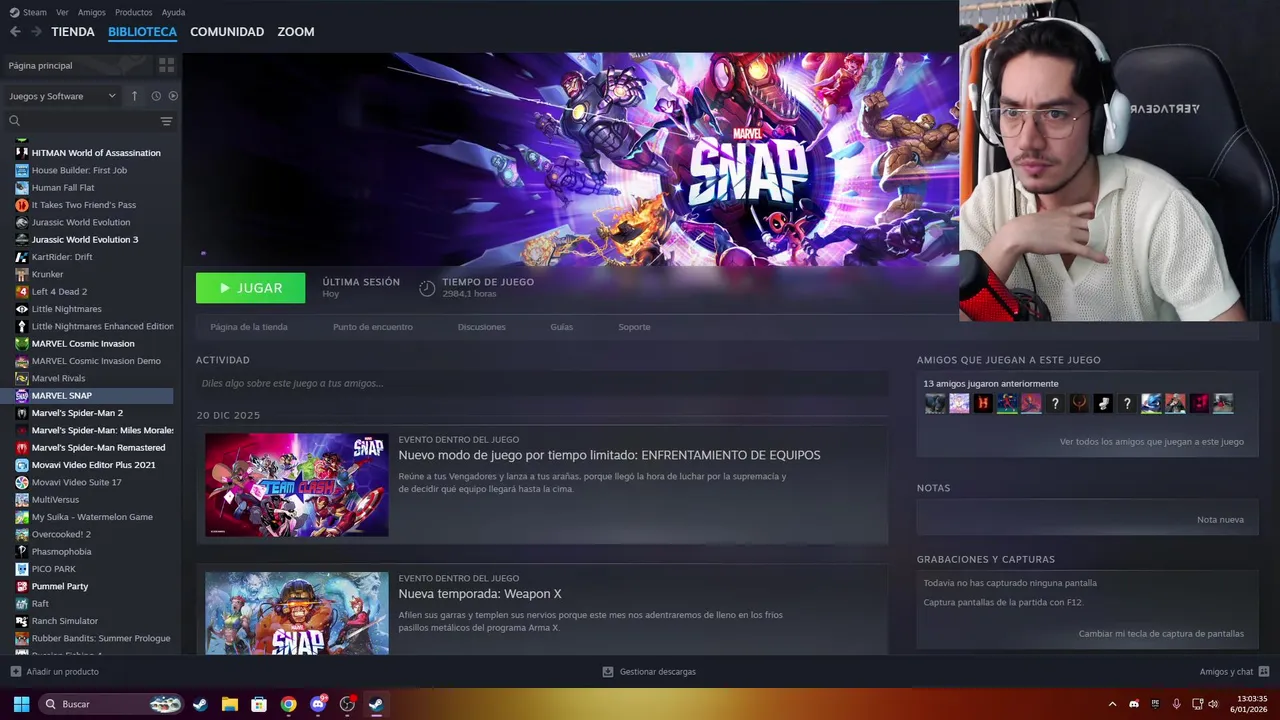Screen dimensions: 1280x720
Task: Open Ayuda menu
Action: [x=174, y=12]
